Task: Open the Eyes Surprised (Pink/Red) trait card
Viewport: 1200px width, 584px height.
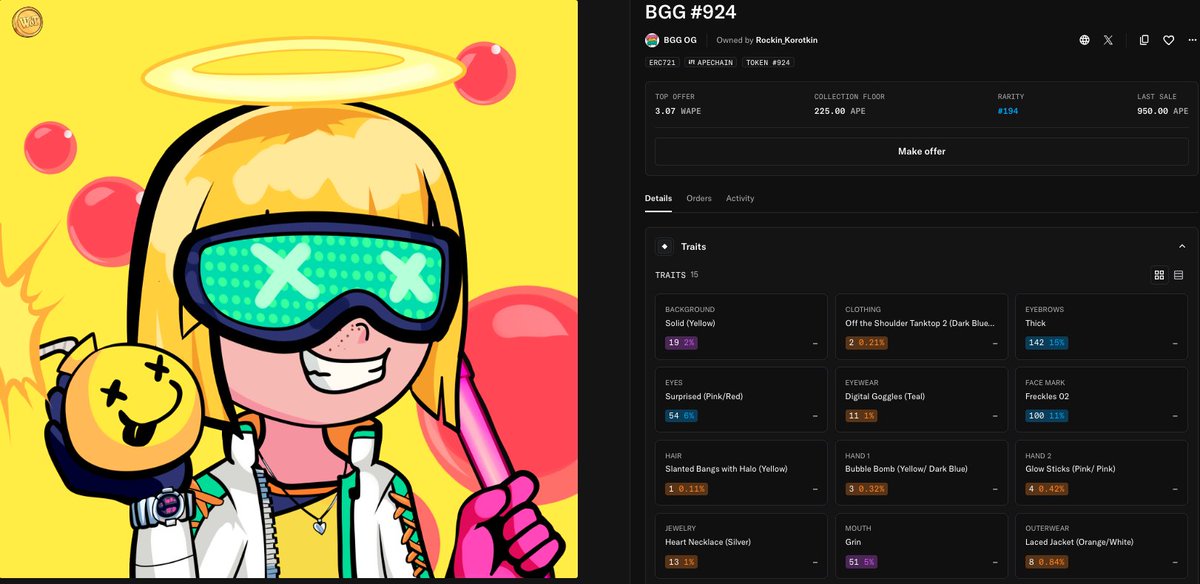Action: click(741, 399)
